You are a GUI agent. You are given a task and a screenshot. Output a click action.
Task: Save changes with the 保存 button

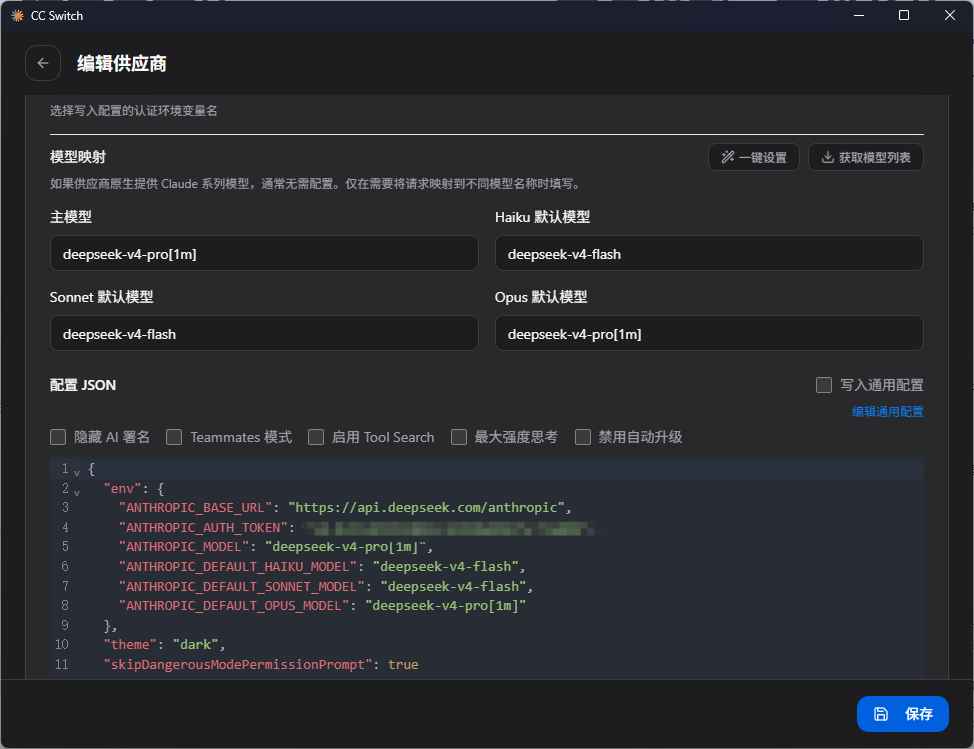[903, 714]
